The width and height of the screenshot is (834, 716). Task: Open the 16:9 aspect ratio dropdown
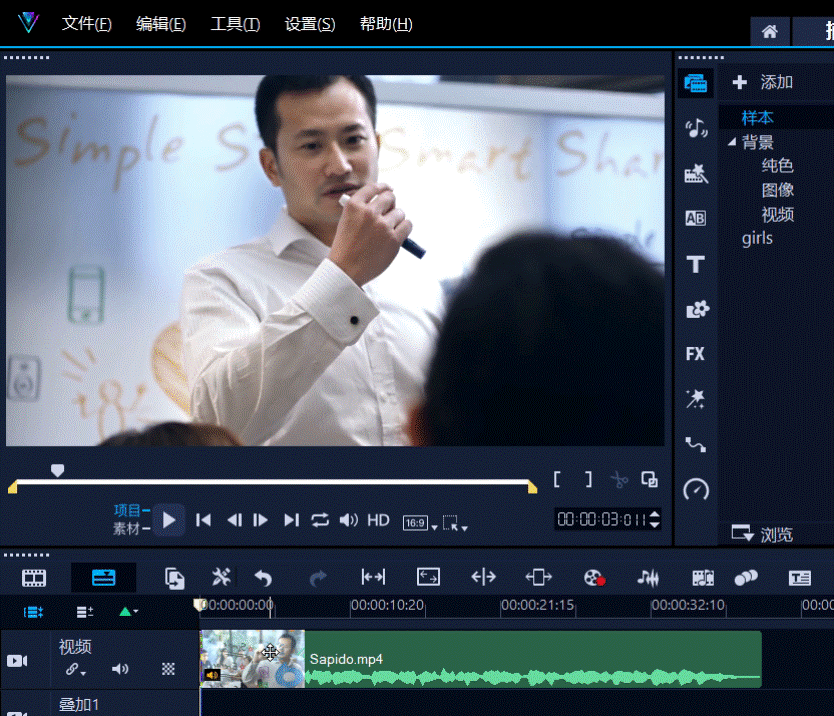[x=420, y=523]
